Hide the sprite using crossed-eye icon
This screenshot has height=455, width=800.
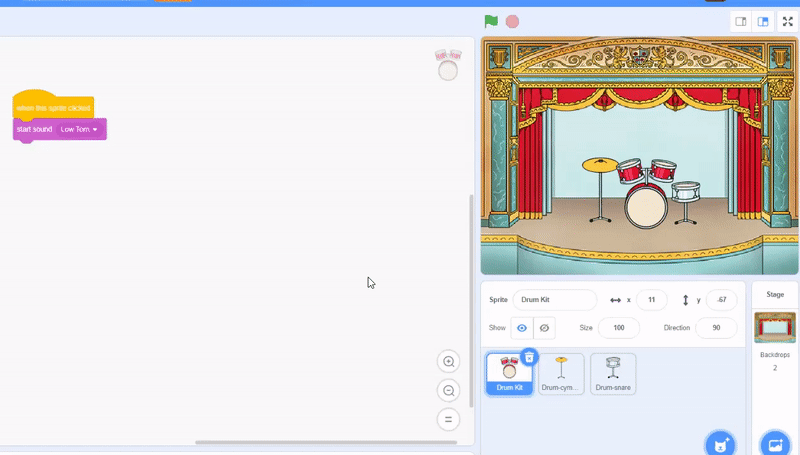tap(544, 328)
